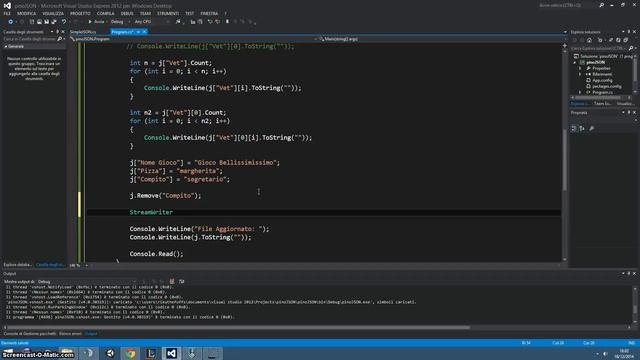This screenshot has height=360, width=640.
Task: Open the Debug configuration dropdown in toolbar
Action: tap(120, 22)
